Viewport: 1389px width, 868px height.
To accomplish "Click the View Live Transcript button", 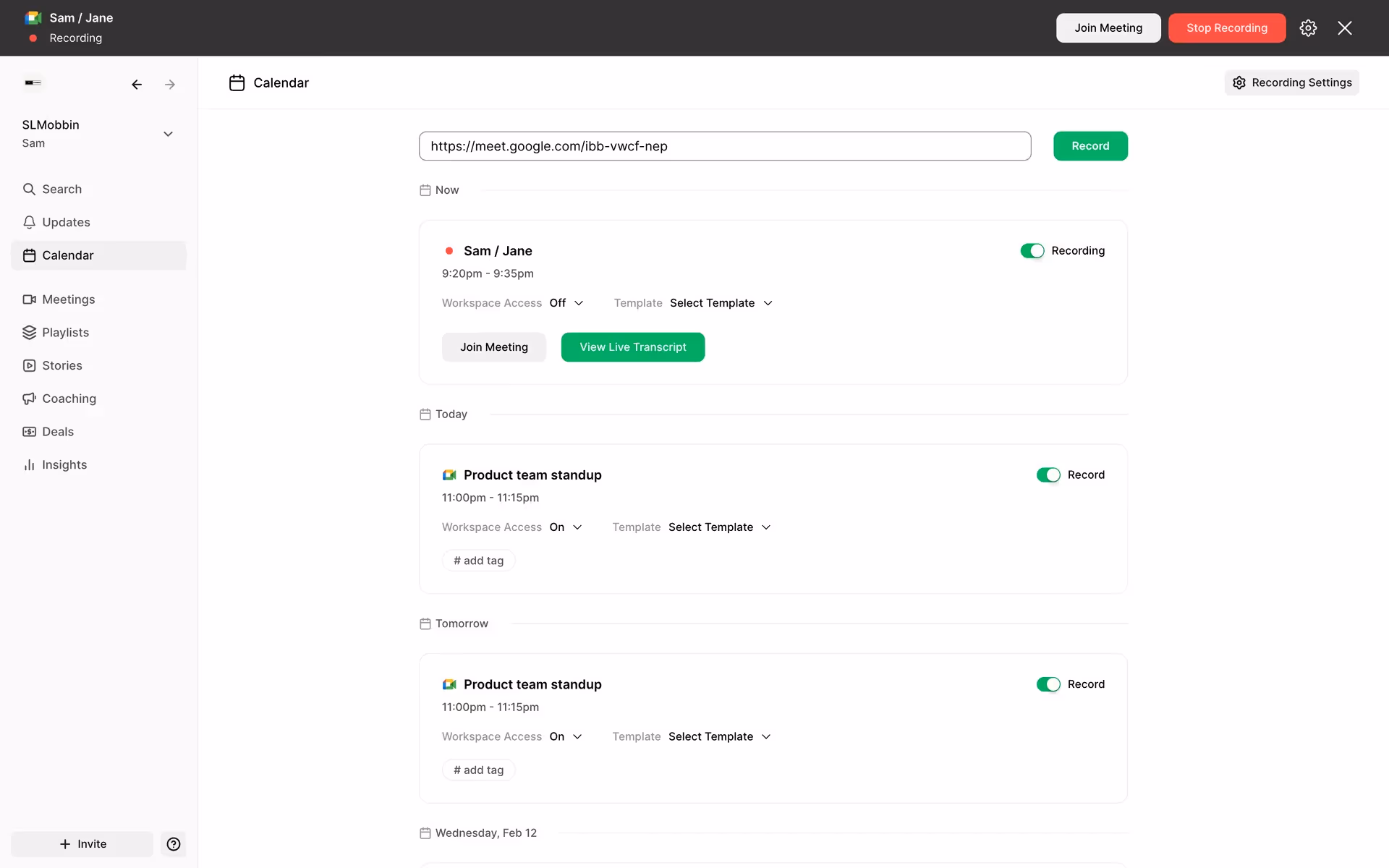I will pyautogui.click(x=632, y=347).
